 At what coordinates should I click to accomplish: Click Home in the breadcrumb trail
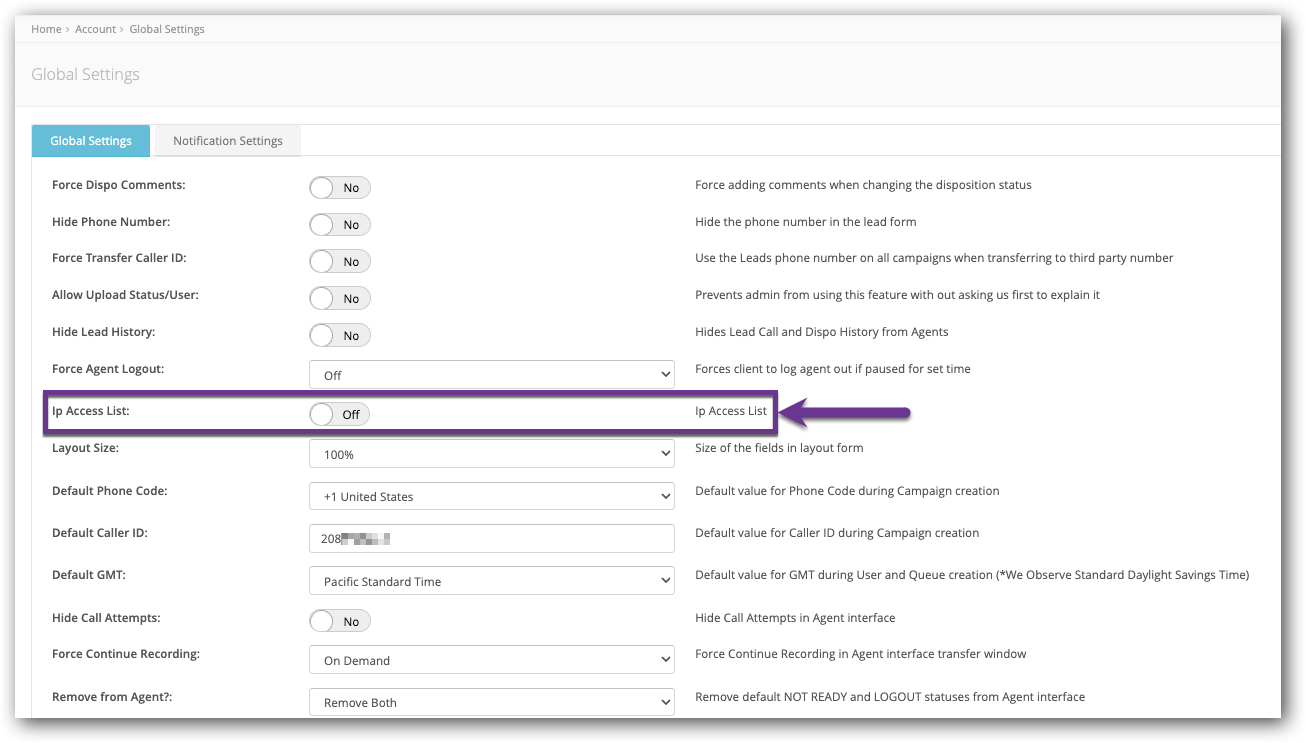click(x=46, y=29)
